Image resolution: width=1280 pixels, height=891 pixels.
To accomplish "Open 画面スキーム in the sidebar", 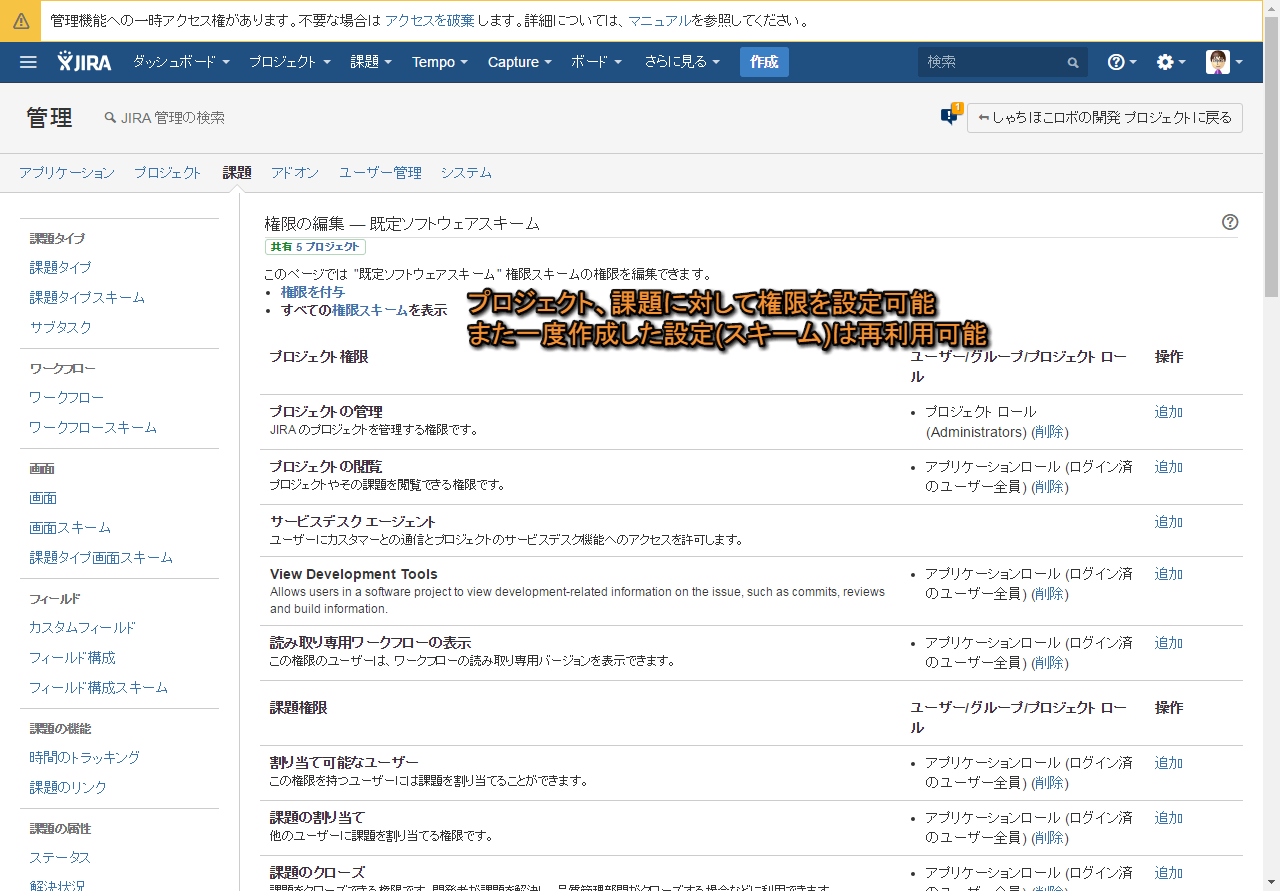I will pos(70,527).
